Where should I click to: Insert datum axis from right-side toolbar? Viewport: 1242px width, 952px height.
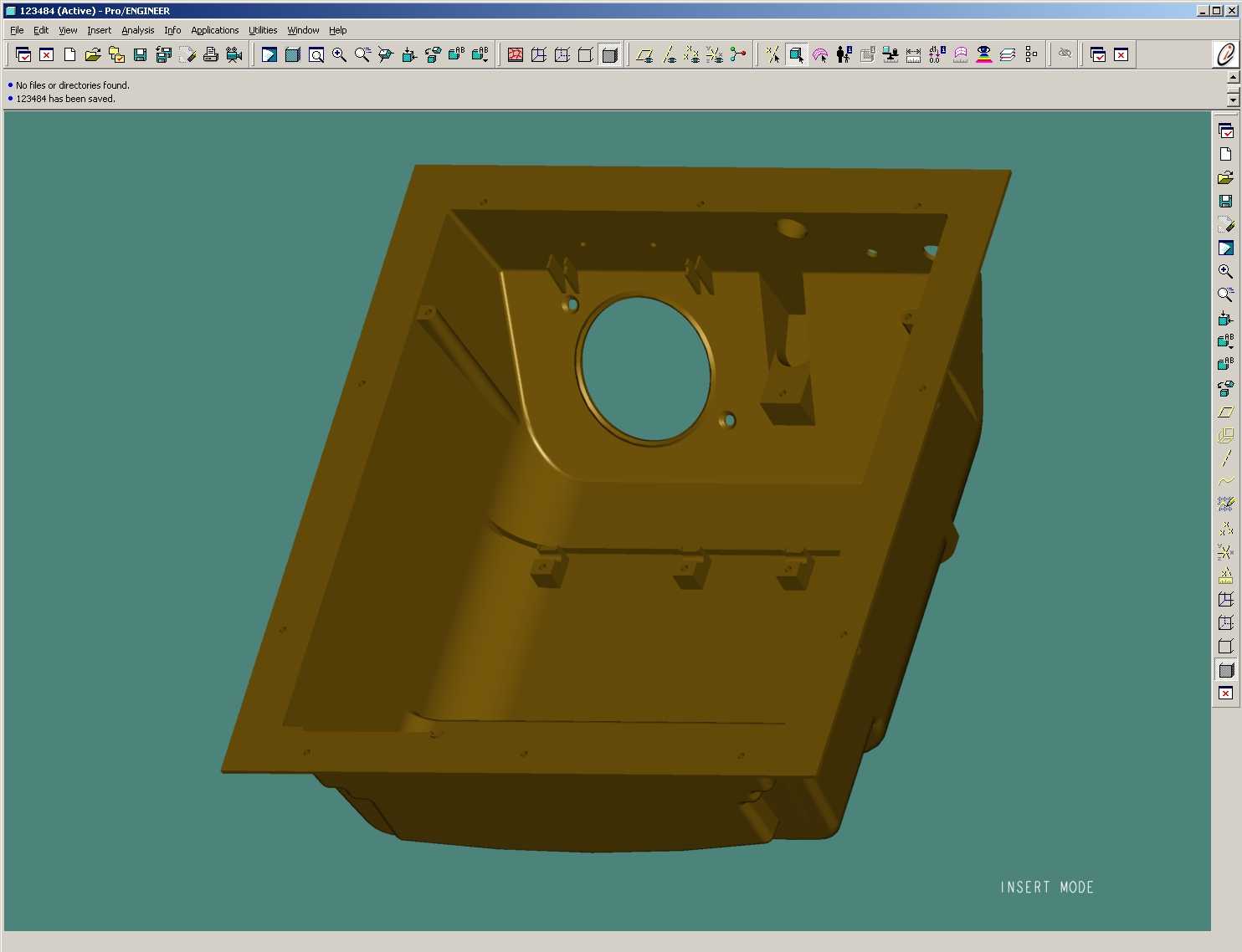point(1225,458)
